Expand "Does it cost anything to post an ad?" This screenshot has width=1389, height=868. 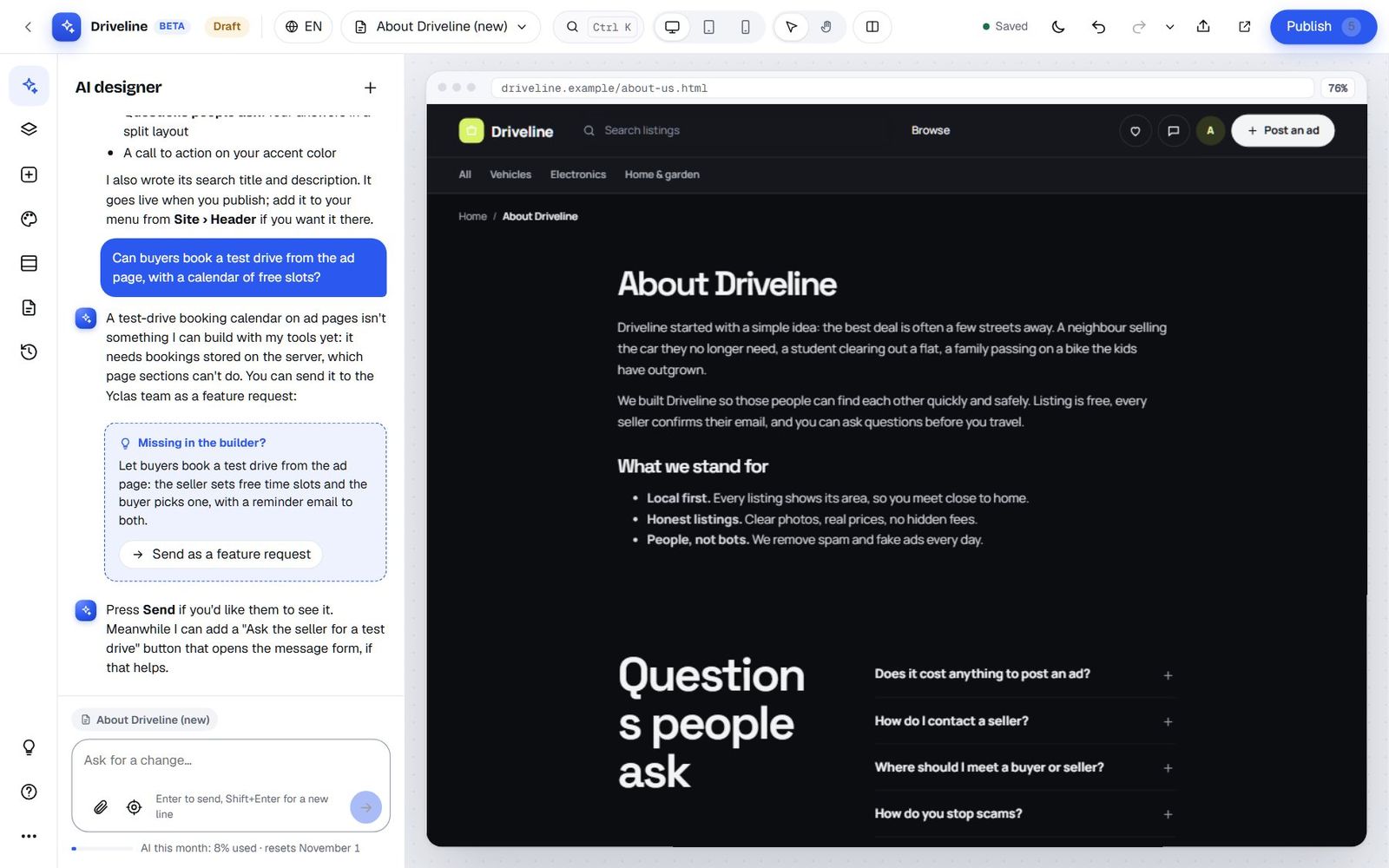click(1024, 674)
